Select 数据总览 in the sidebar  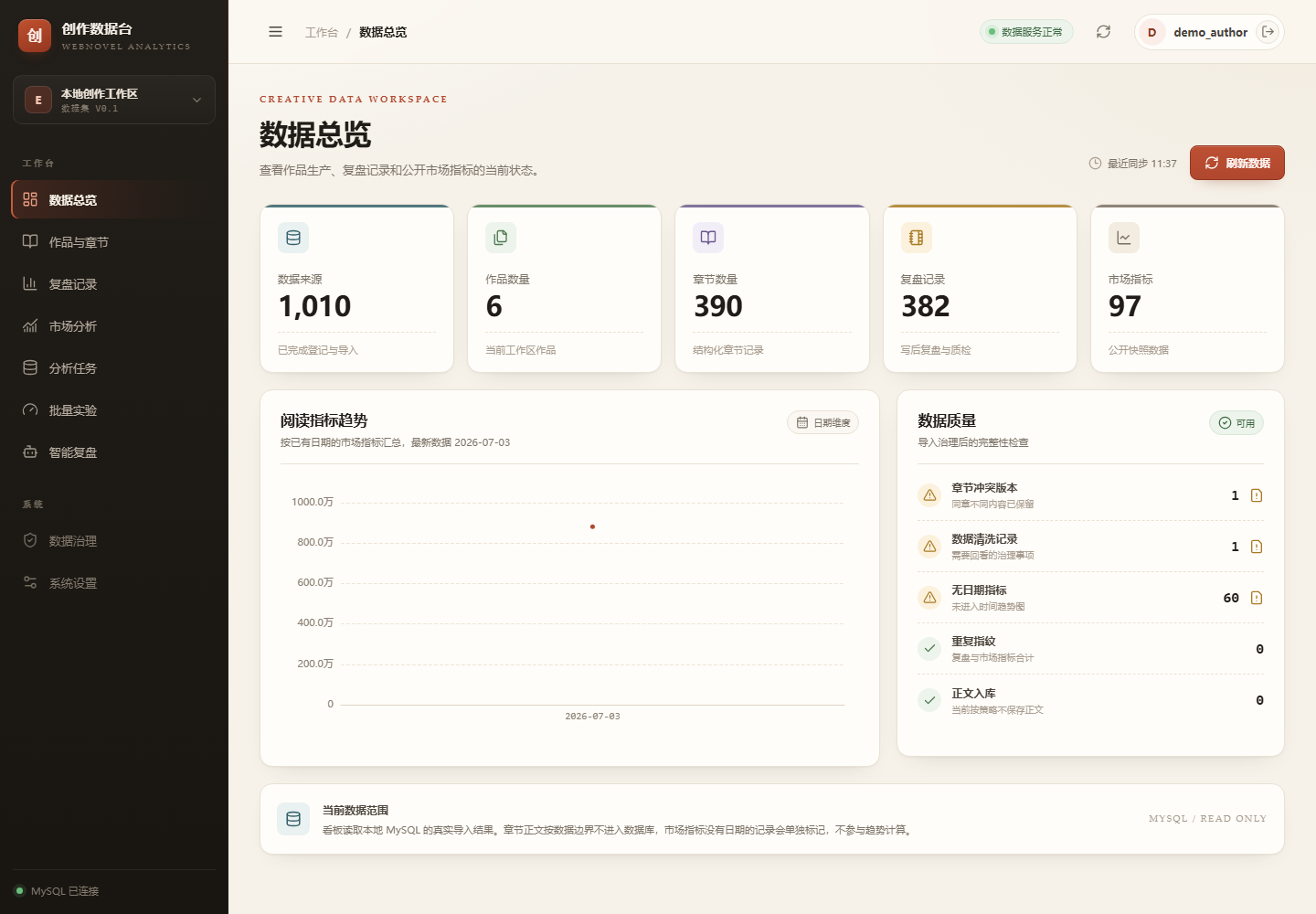[x=114, y=200]
